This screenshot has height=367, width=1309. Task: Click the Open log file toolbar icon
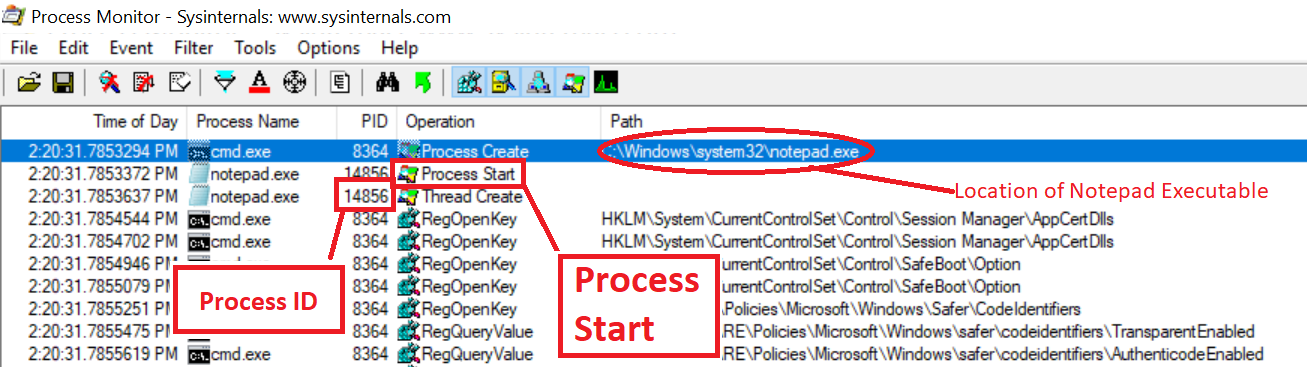click(28, 82)
